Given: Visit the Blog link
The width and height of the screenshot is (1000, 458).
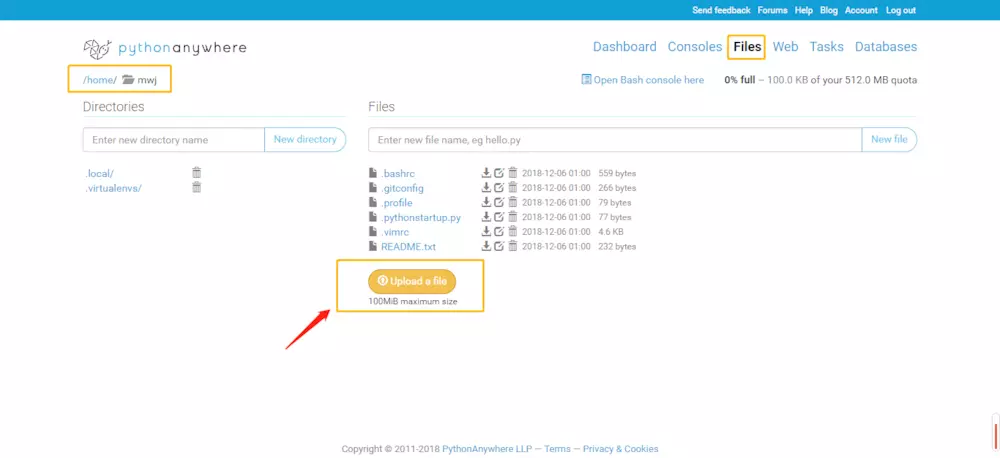Looking at the screenshot, I should [828, 10].
